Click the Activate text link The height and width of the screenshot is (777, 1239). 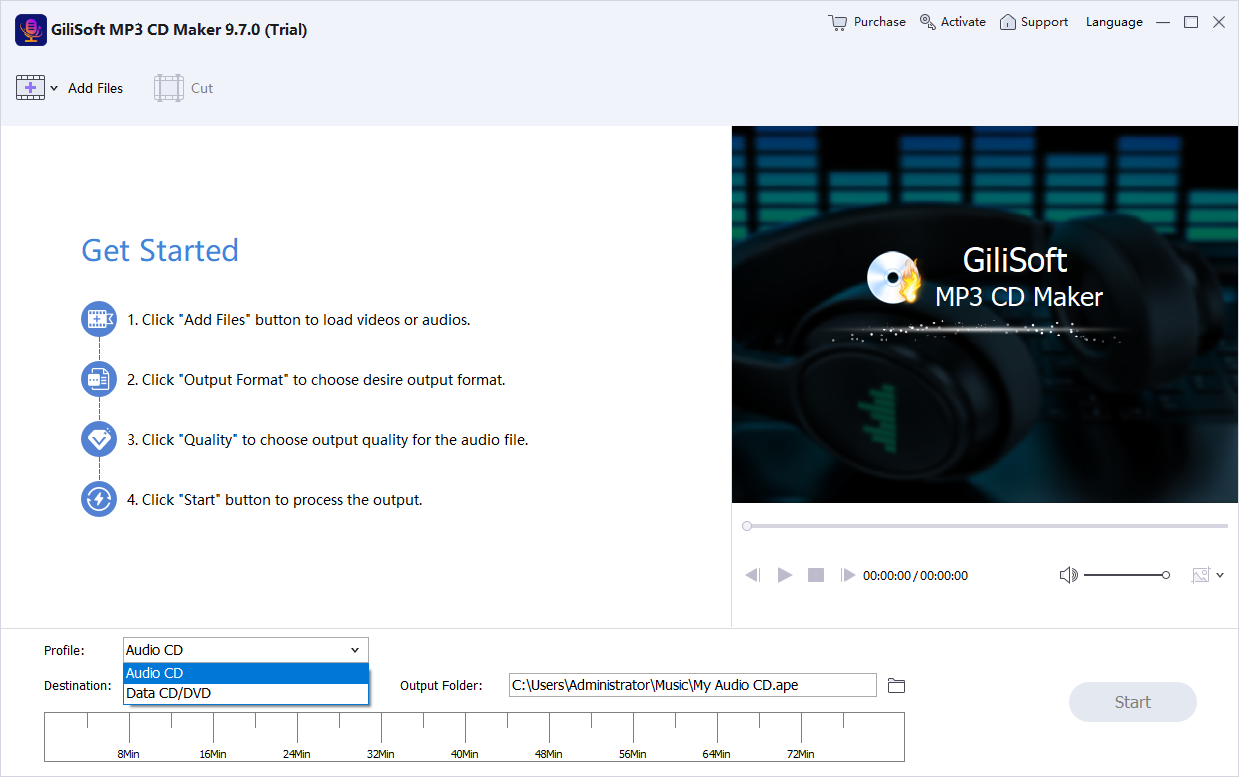click(x=963, y=22)
